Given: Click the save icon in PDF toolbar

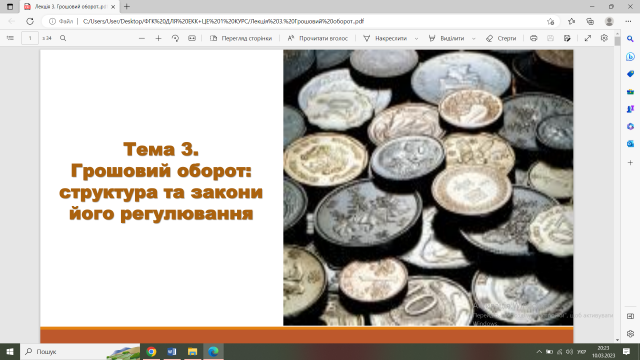Looking at the screenshot, I should [550, 38].
